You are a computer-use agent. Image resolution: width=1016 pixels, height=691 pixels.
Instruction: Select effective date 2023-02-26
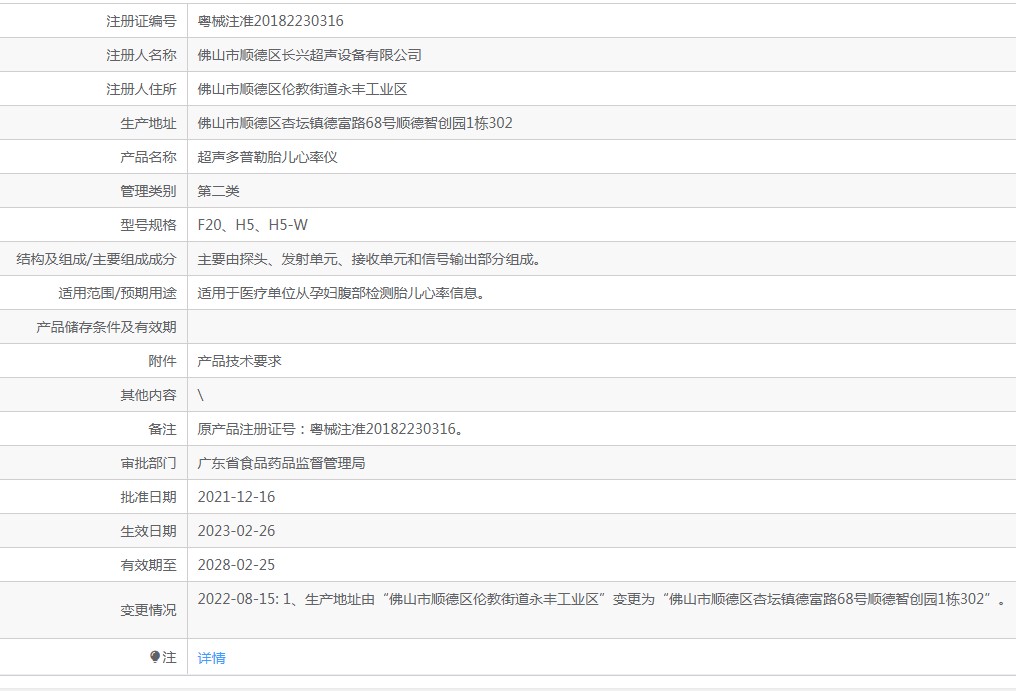[236, 531]
